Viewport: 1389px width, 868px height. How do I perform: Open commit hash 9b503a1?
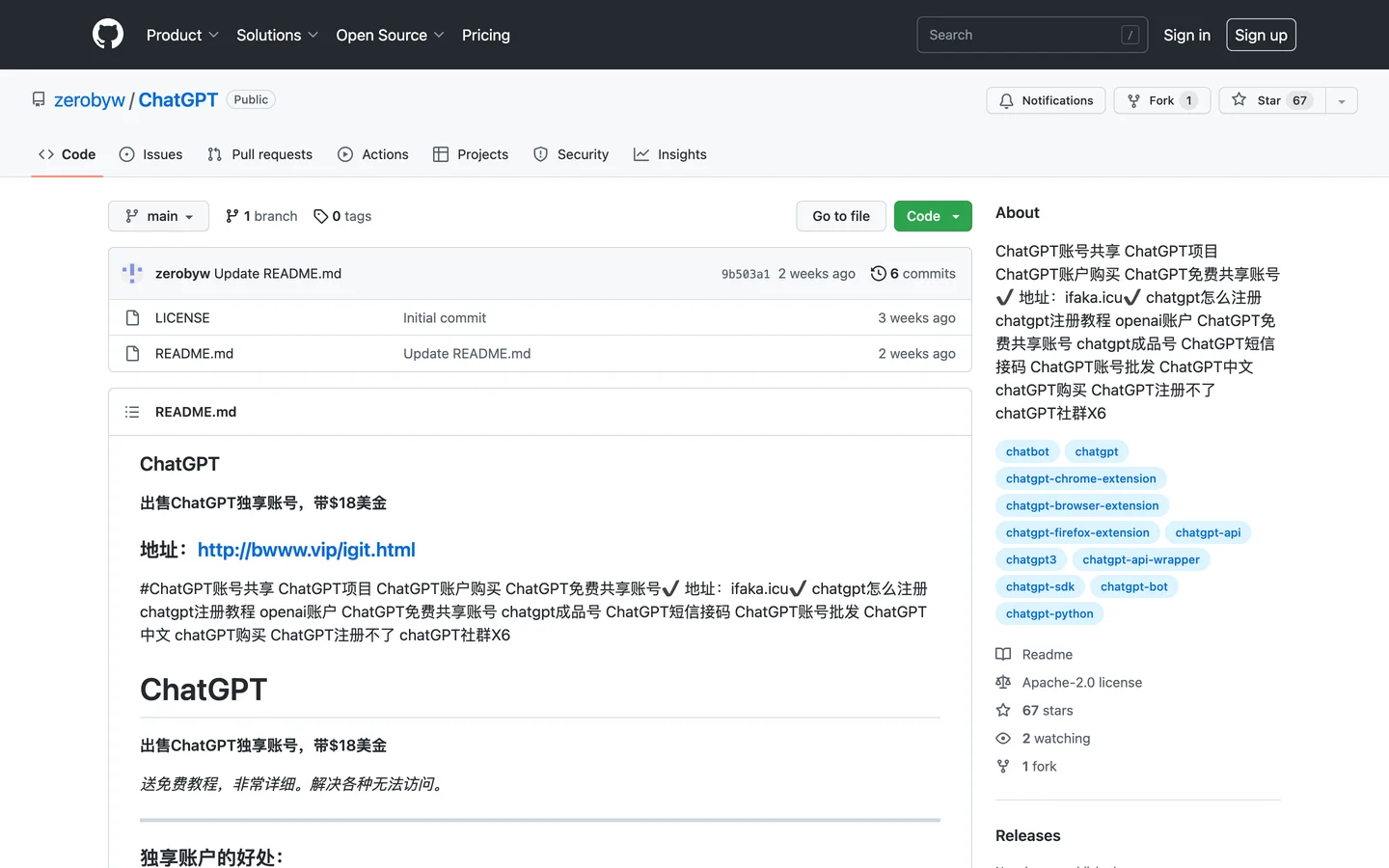[x=746, y=274]
